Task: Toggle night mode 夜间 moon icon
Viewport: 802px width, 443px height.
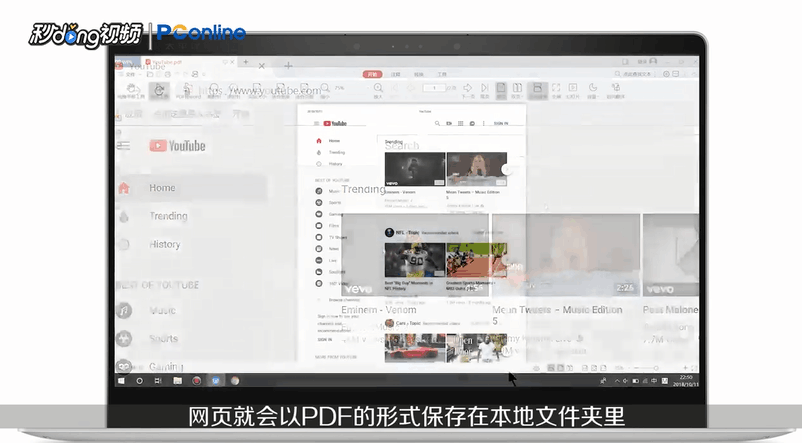Action: 593,91
